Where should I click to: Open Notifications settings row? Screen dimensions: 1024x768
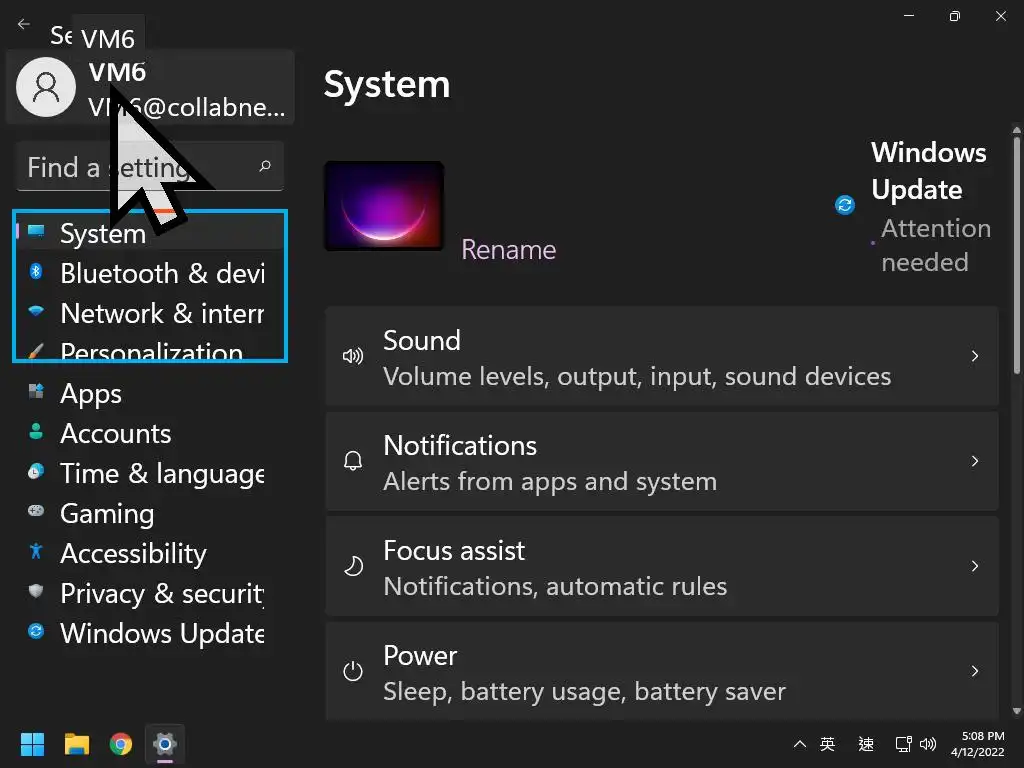662,462
